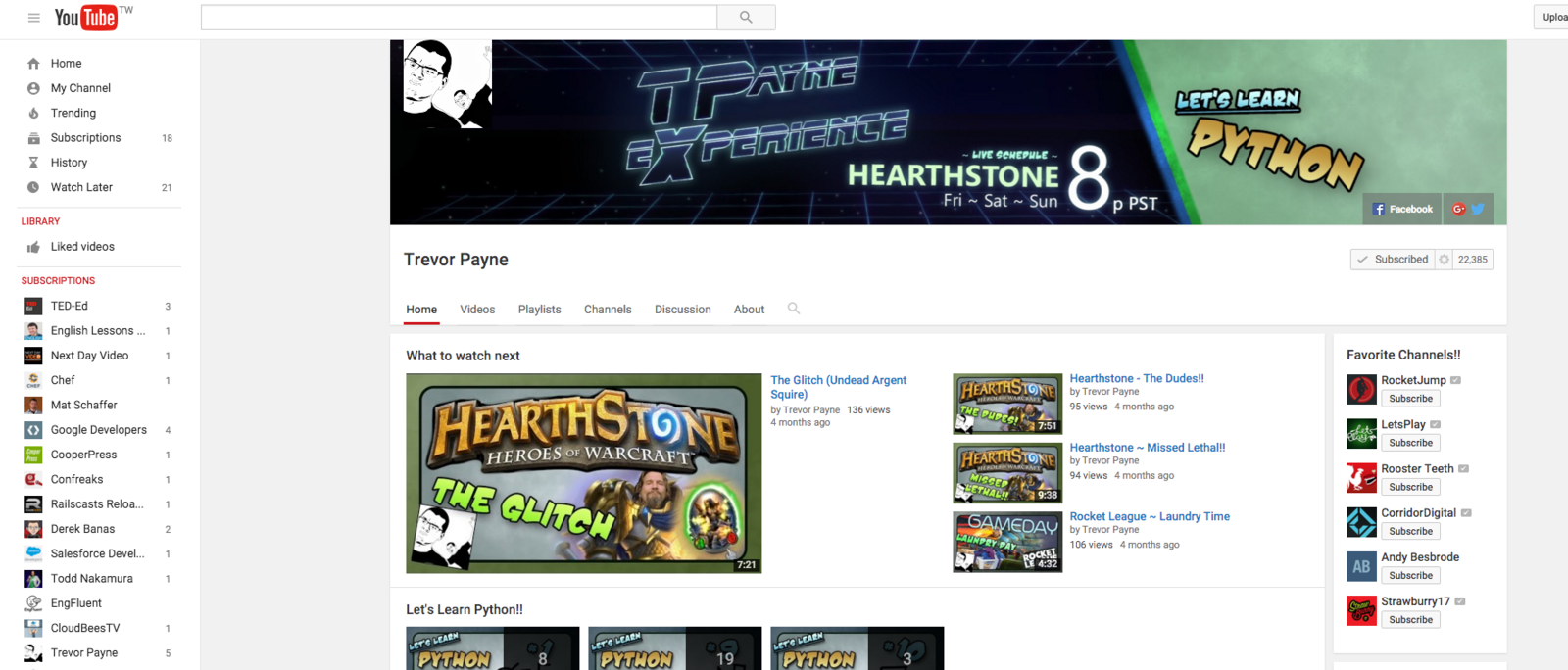Viewport: 1568px width, 670px height.
Task: Open the hamburger guide menu icon
Action: coord(33,18)
